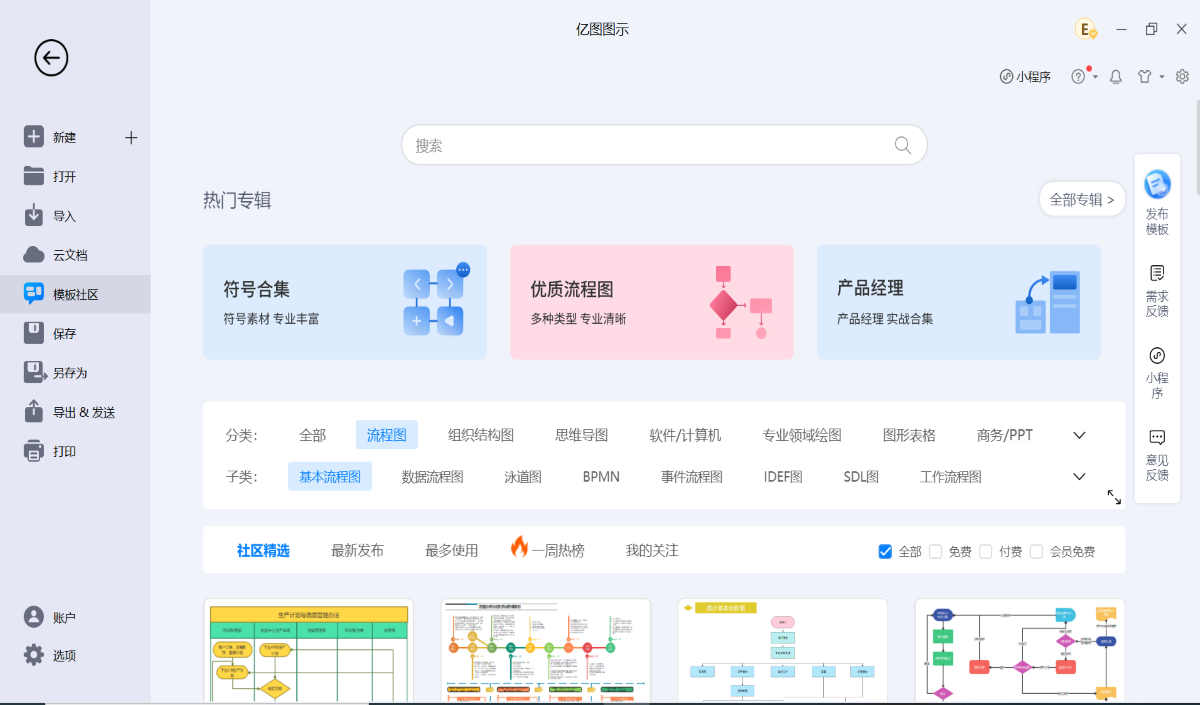
Task: Select the 模板社区 sidebar icon
Action: point(34,294)
